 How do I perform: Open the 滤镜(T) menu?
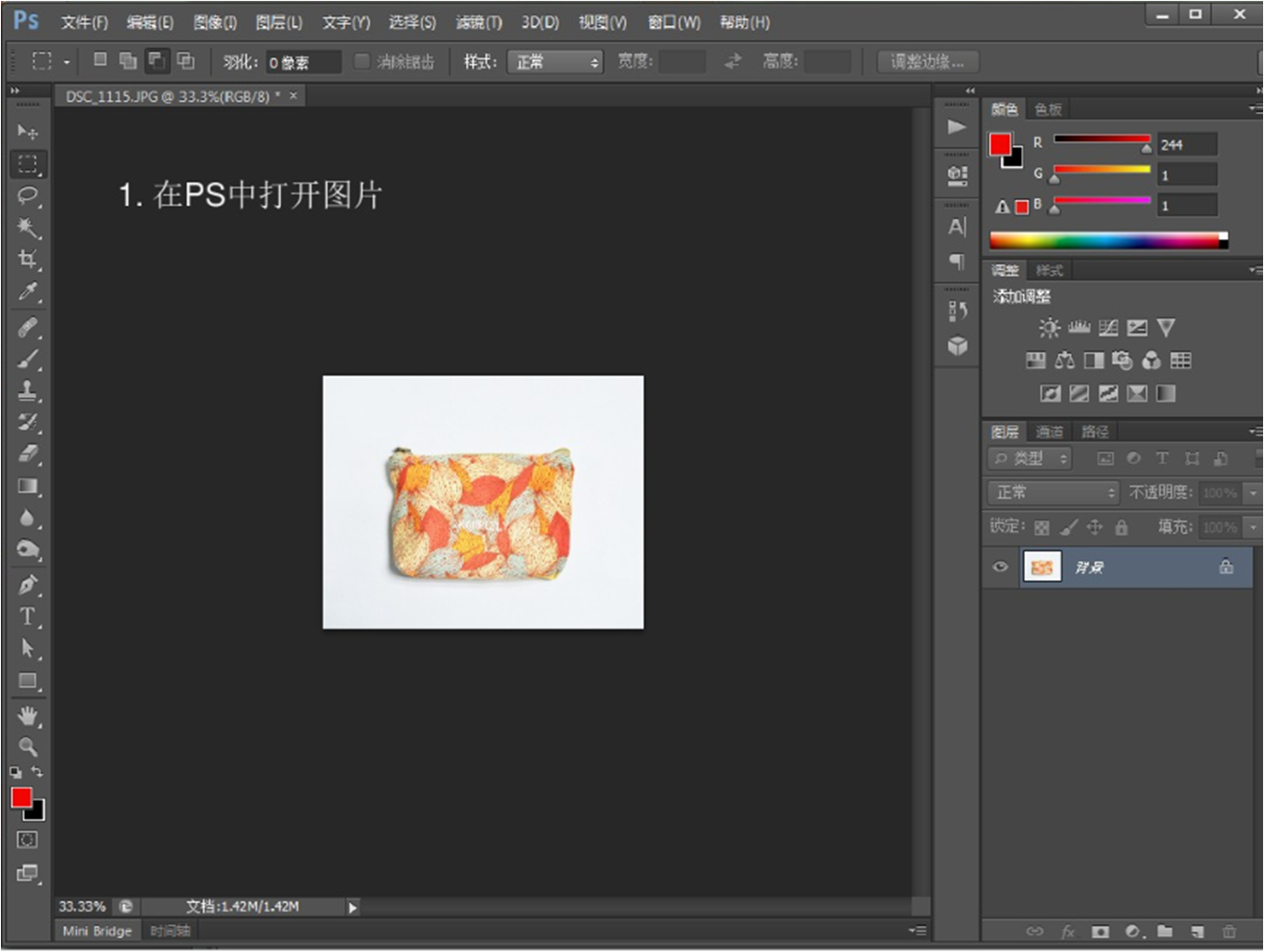pos(479,22)
